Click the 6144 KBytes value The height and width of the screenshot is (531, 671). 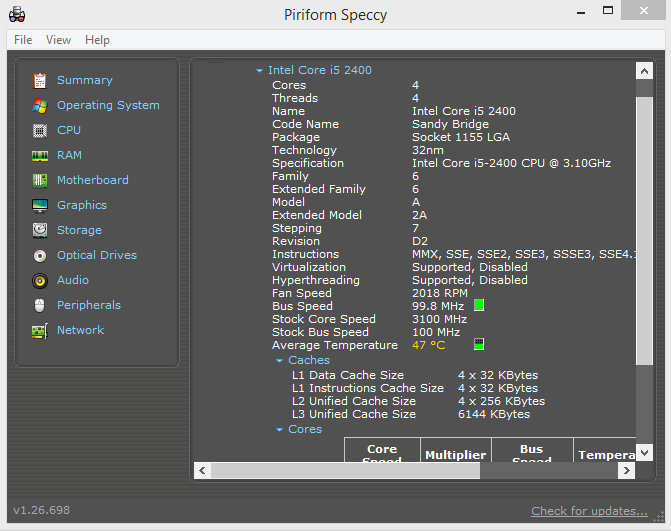(x=494, y=414)
